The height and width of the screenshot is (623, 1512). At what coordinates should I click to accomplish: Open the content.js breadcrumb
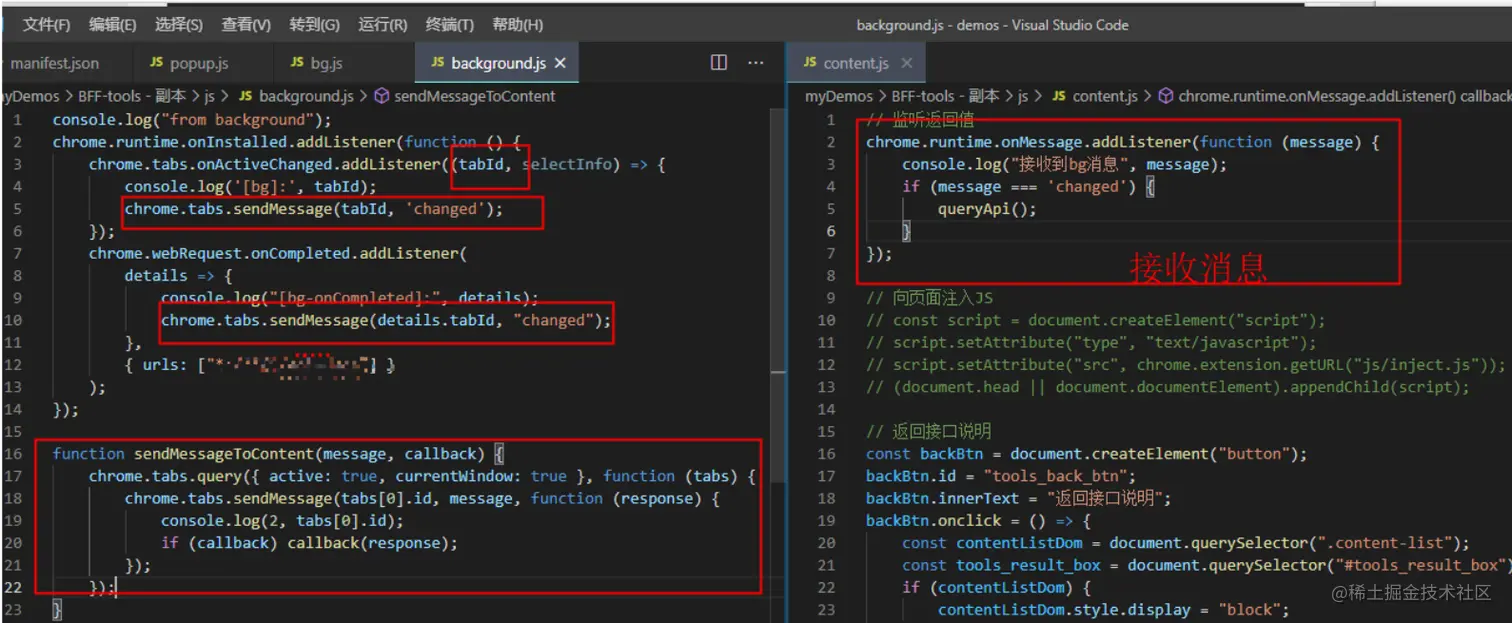[x=1105, y=96]
